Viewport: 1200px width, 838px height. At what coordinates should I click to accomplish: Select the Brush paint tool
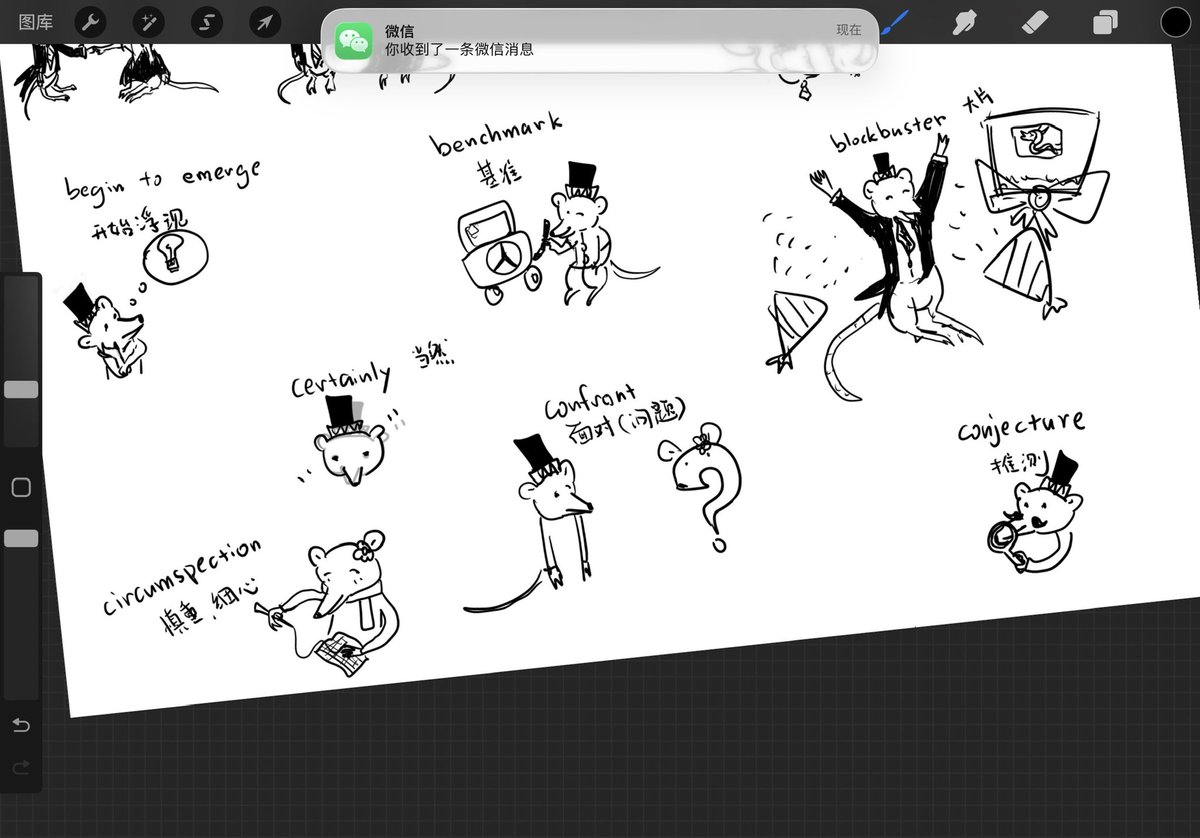pyautogui.click(x=897, y=21)
